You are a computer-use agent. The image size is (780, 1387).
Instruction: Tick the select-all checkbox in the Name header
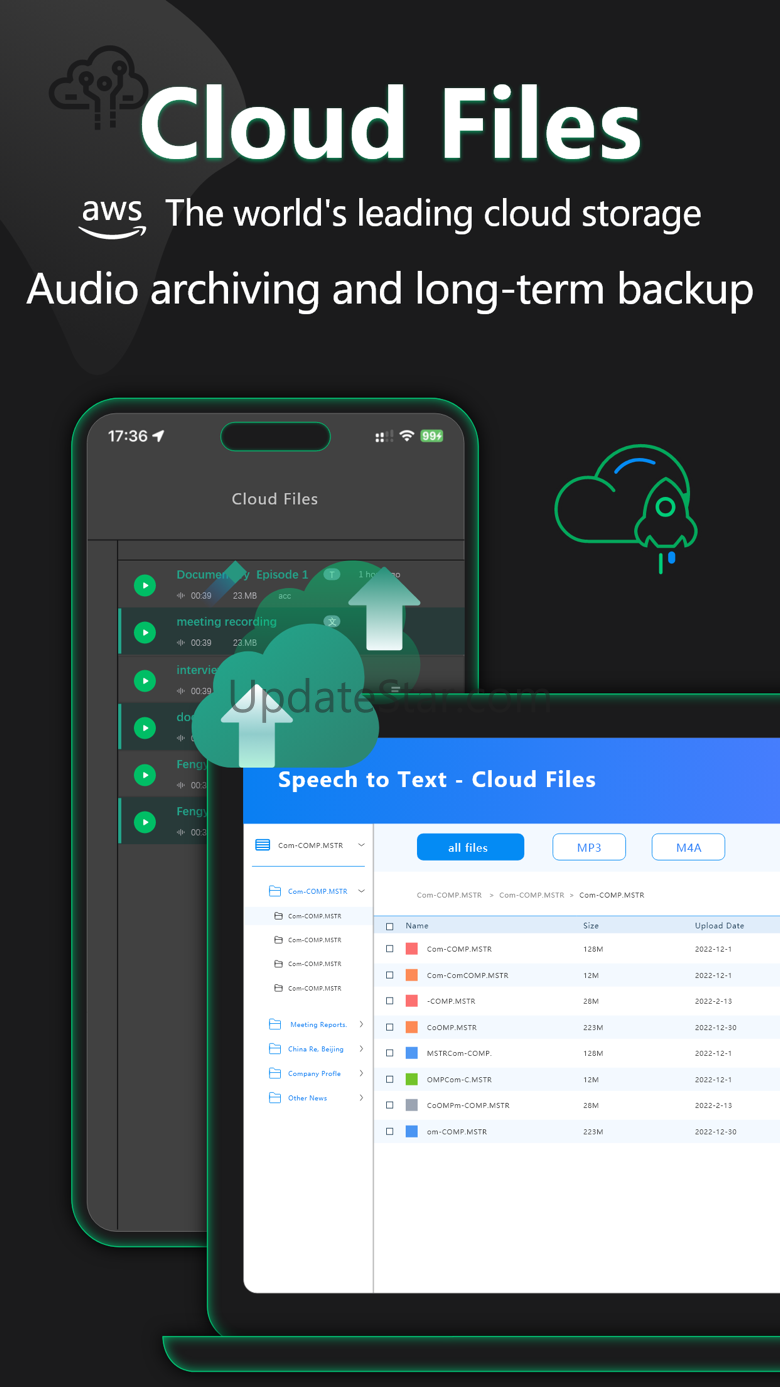pyautogui.click(x=390, y=926)
